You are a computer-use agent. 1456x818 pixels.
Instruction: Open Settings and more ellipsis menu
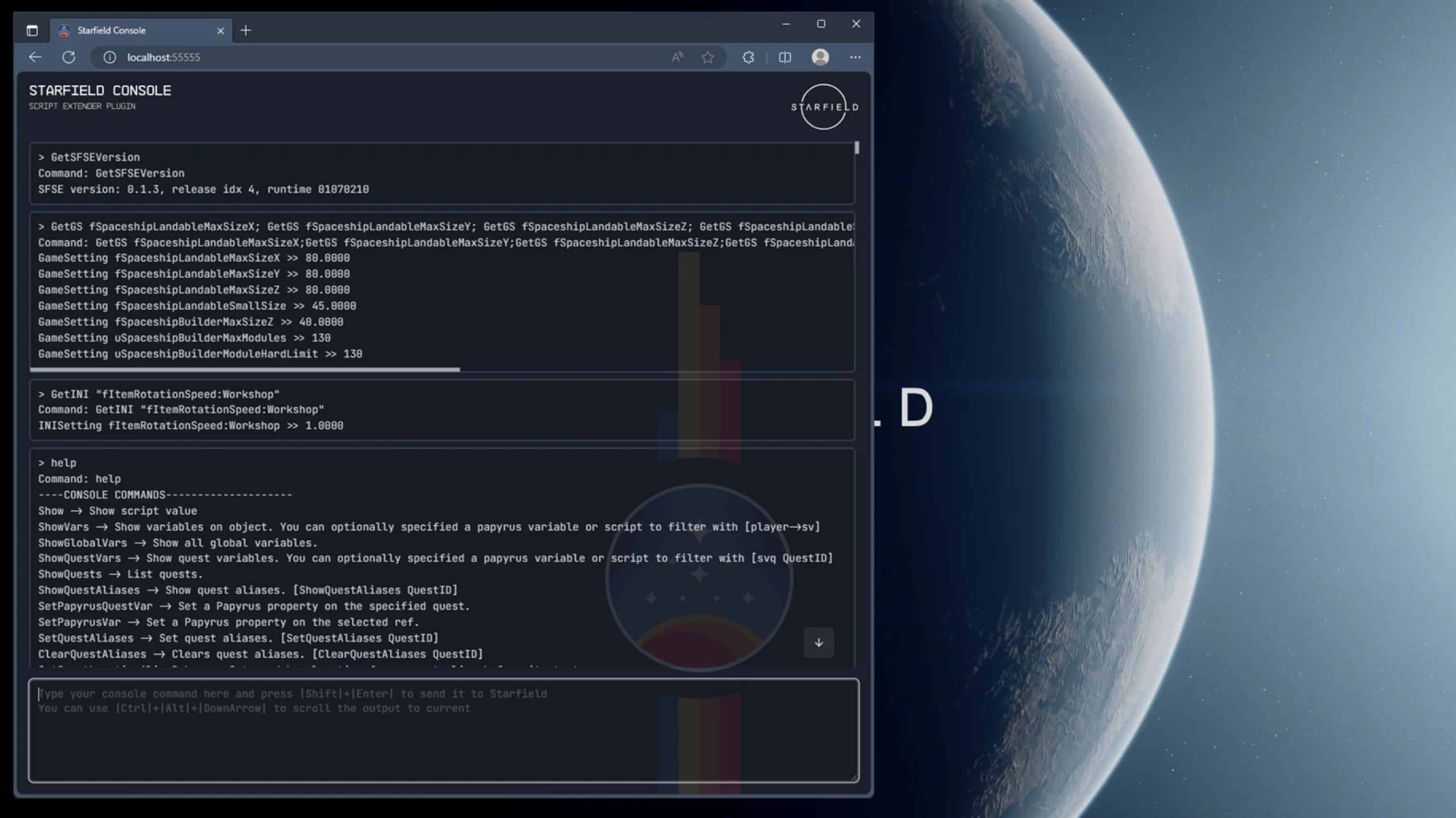point(855,57)
